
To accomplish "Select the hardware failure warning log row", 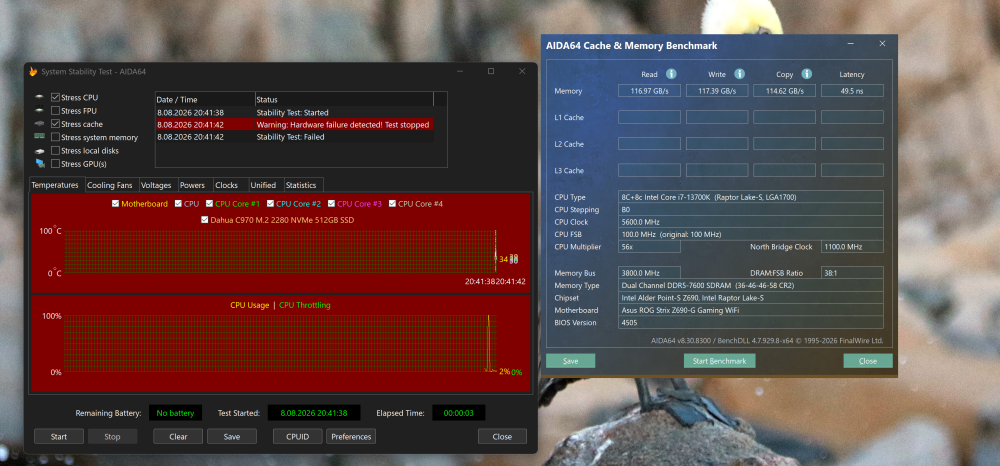I will click(x=295, y=125).
